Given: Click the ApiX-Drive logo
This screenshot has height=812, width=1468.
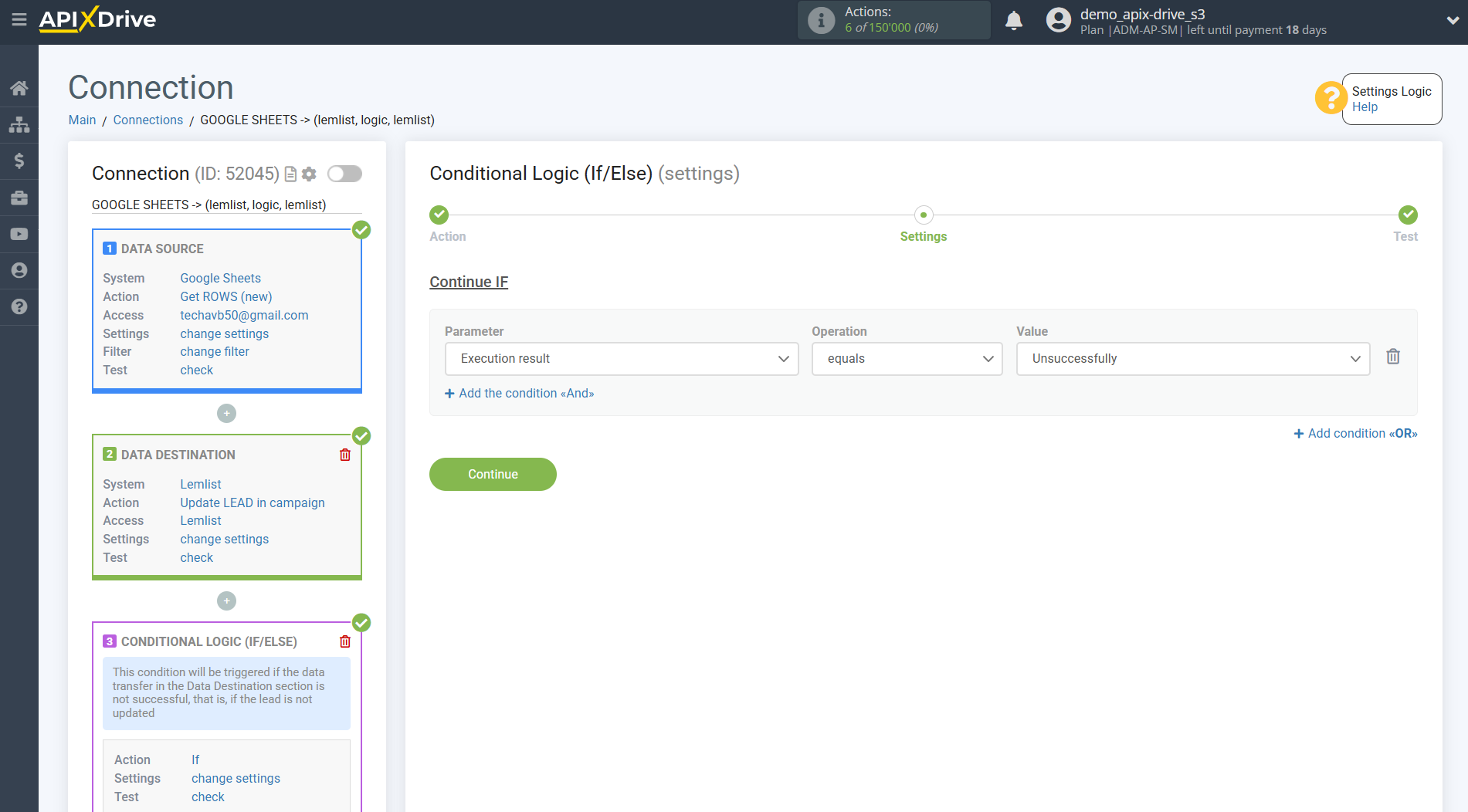Looking at the screenshot, I should tap(97, 19).
